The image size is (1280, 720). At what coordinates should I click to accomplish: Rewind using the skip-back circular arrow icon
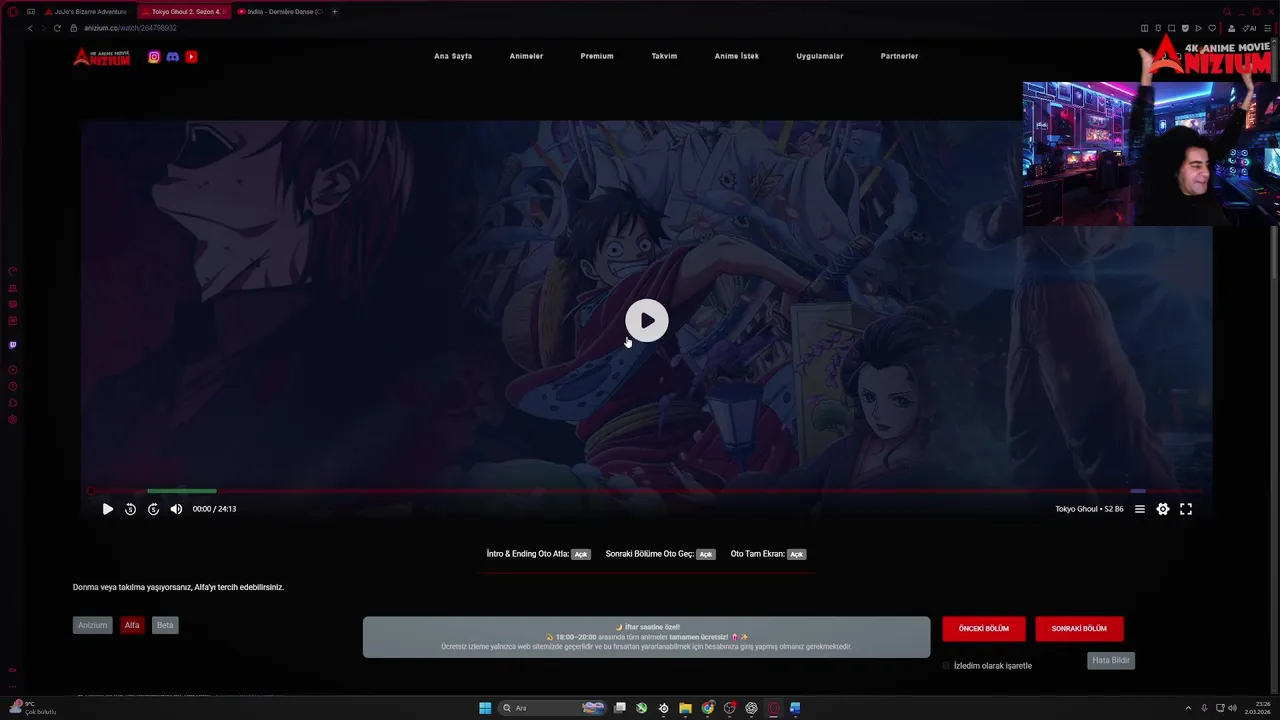click(130, 509)
